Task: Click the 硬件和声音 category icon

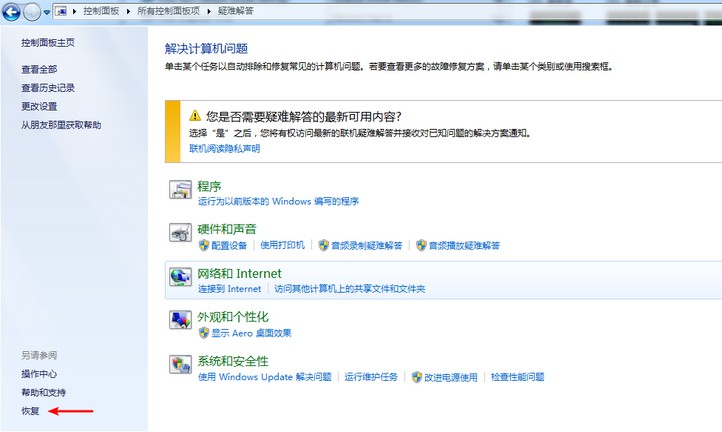Action: [x=180, y=233]
